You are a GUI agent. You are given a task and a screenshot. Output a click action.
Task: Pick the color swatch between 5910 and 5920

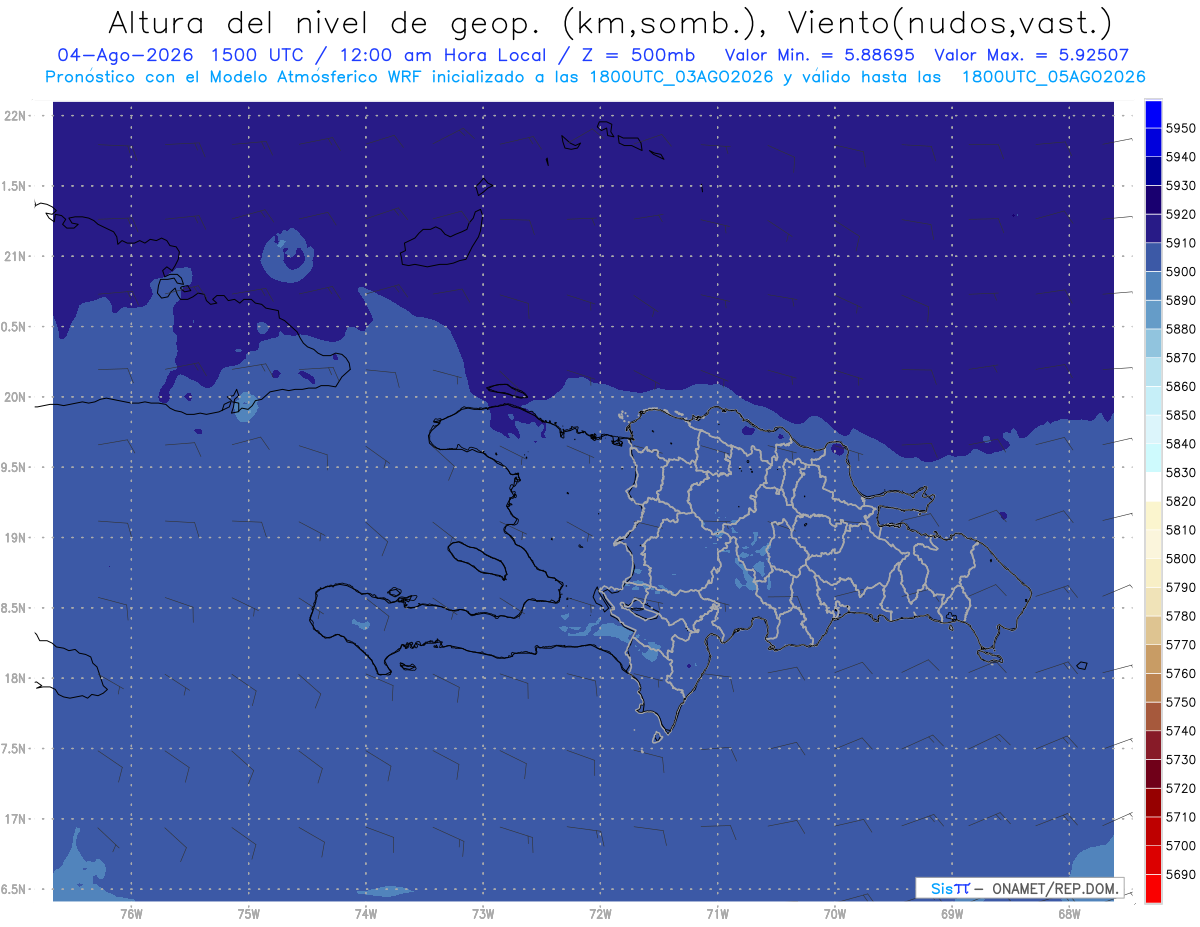coord(1152,229)
